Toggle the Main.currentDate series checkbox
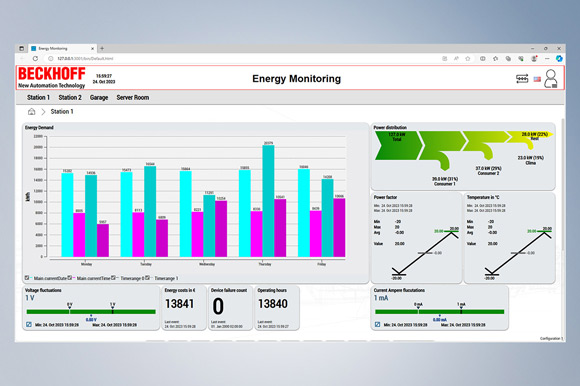 27,278
